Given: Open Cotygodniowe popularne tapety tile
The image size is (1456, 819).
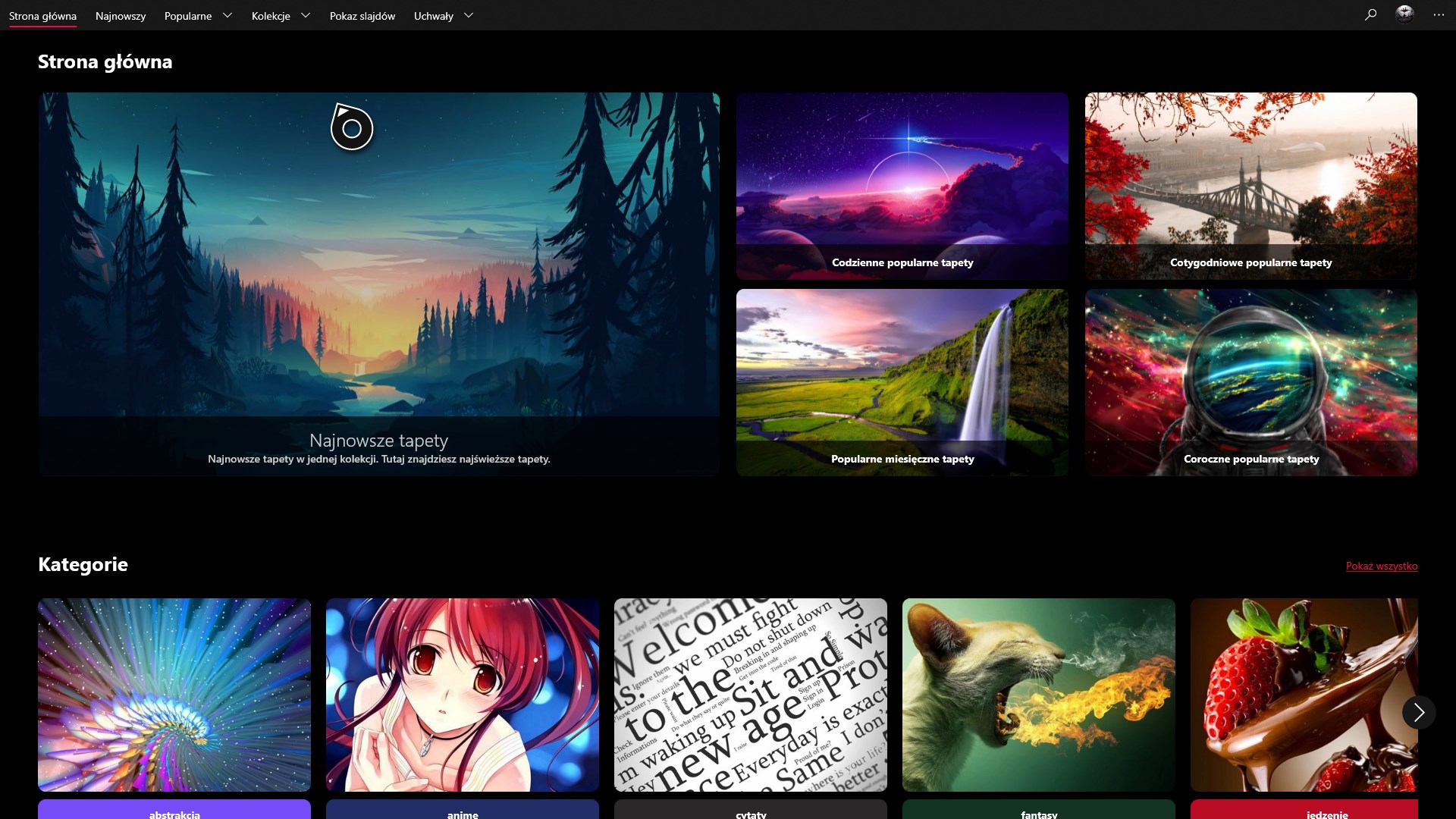Looking at the screenshot, I should 1250,186.
